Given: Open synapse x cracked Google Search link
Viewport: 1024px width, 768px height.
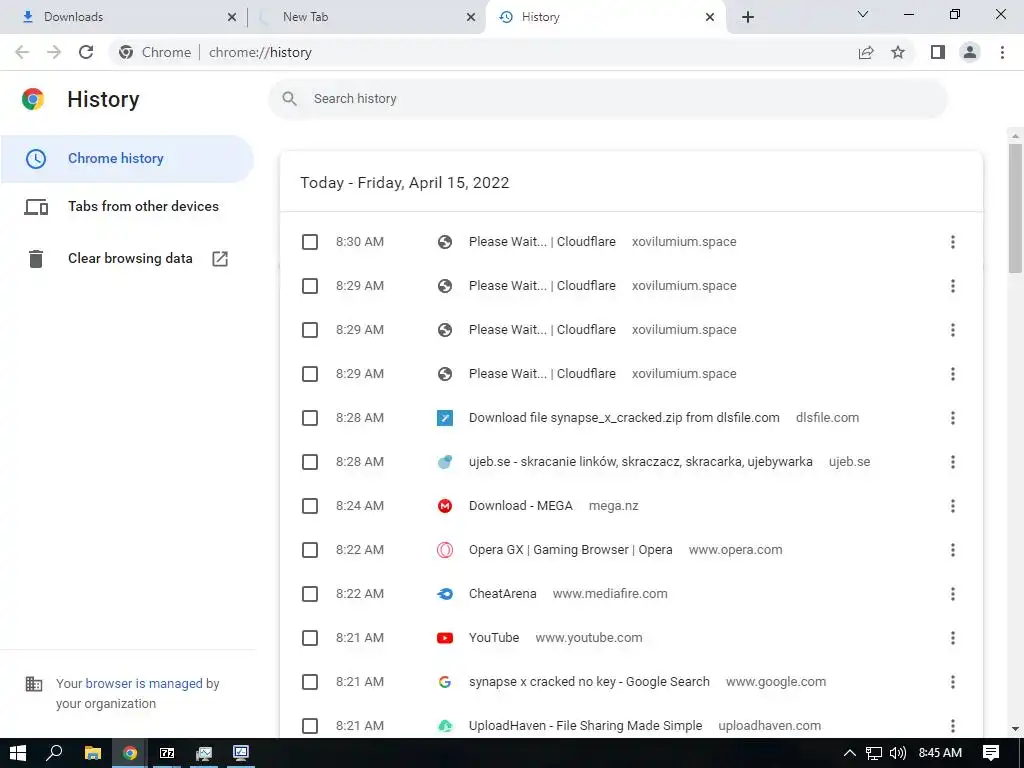Looking at the screenshot, I should pyautogui.click(x=589, y=682).
